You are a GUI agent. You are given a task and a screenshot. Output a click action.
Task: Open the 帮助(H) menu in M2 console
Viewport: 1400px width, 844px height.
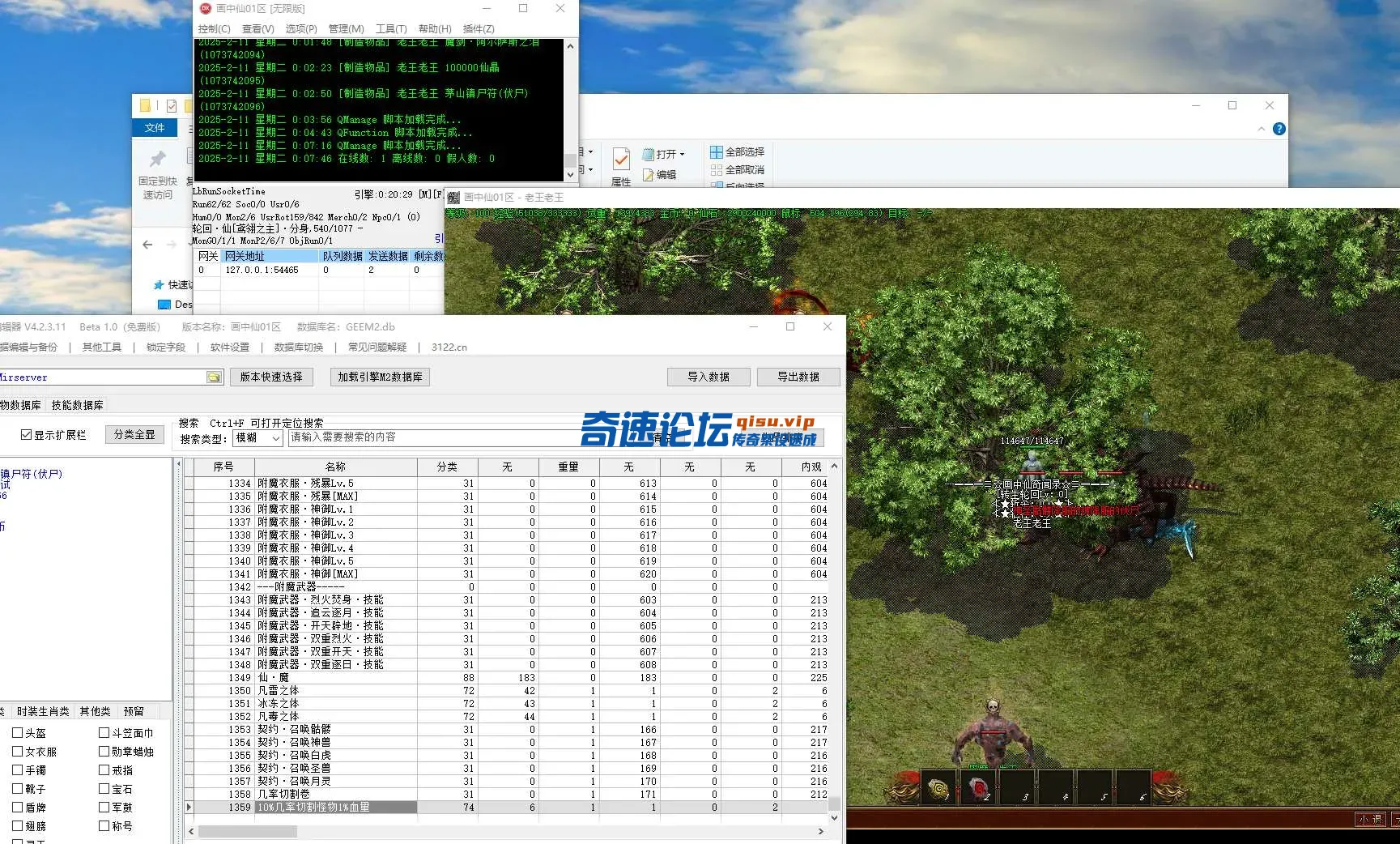click(435, 28)
